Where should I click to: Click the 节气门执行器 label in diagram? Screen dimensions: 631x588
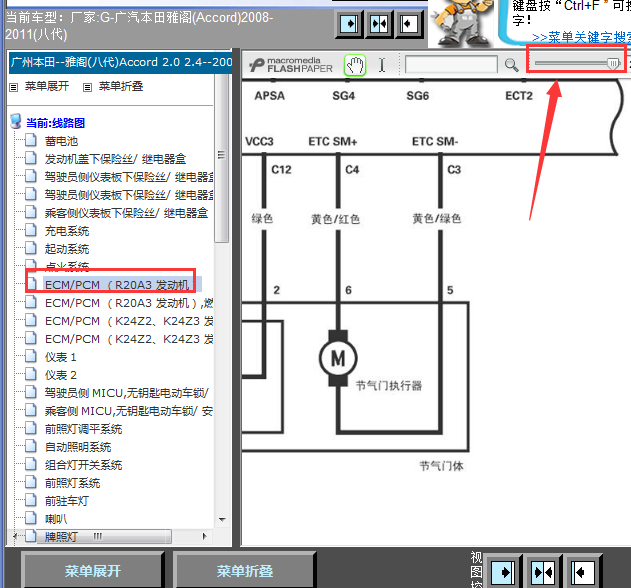pyautogui.click(x=389, y=386)
